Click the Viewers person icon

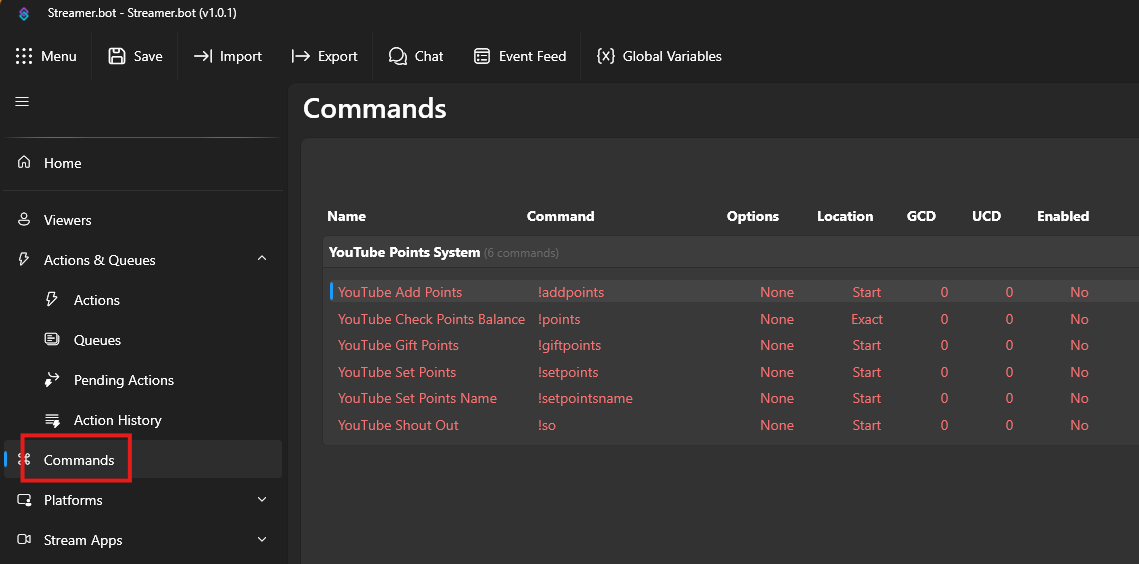pyautogui.click(x=24, y=220)
